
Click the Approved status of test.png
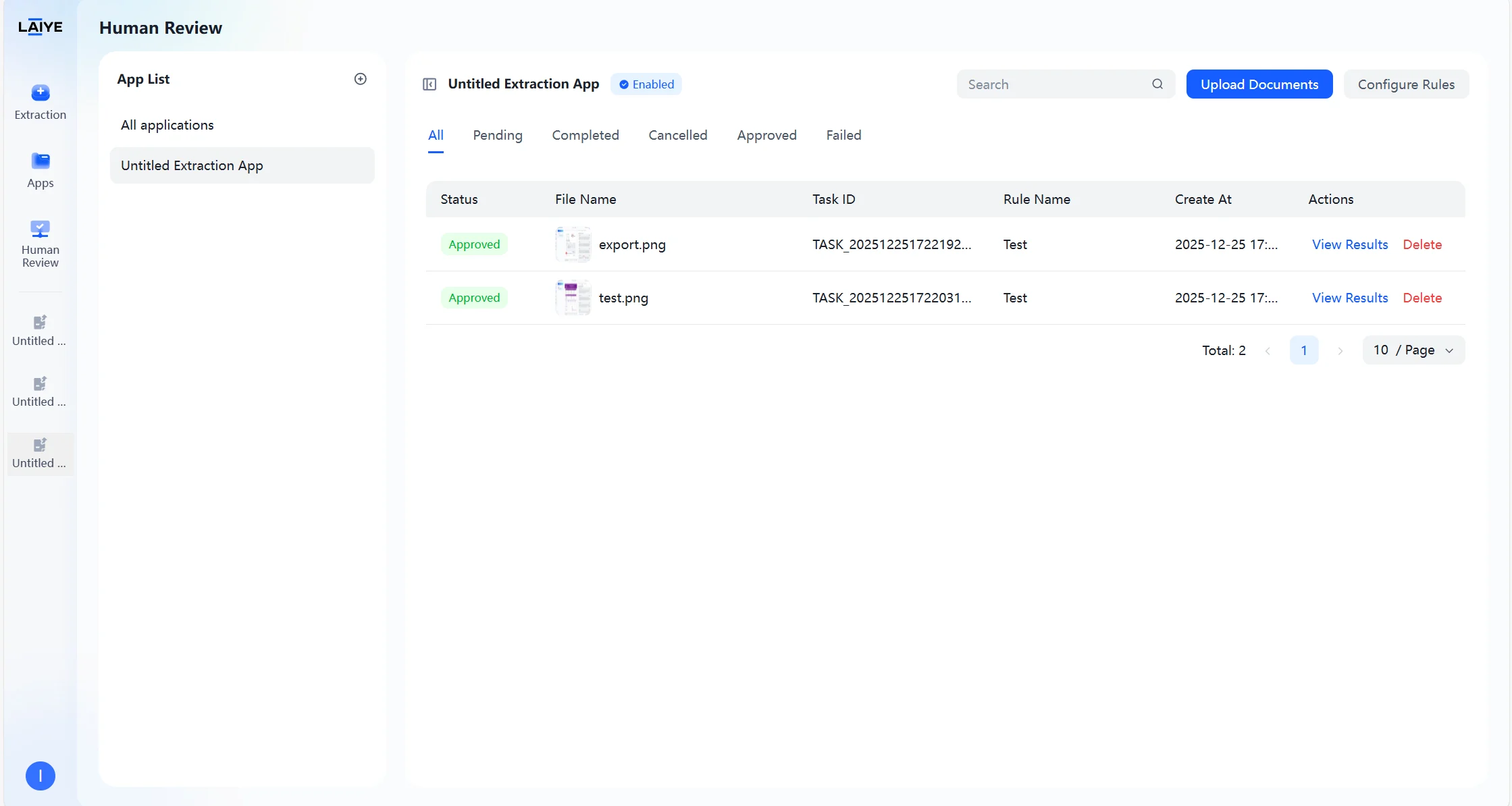click(x=474, y=298)
